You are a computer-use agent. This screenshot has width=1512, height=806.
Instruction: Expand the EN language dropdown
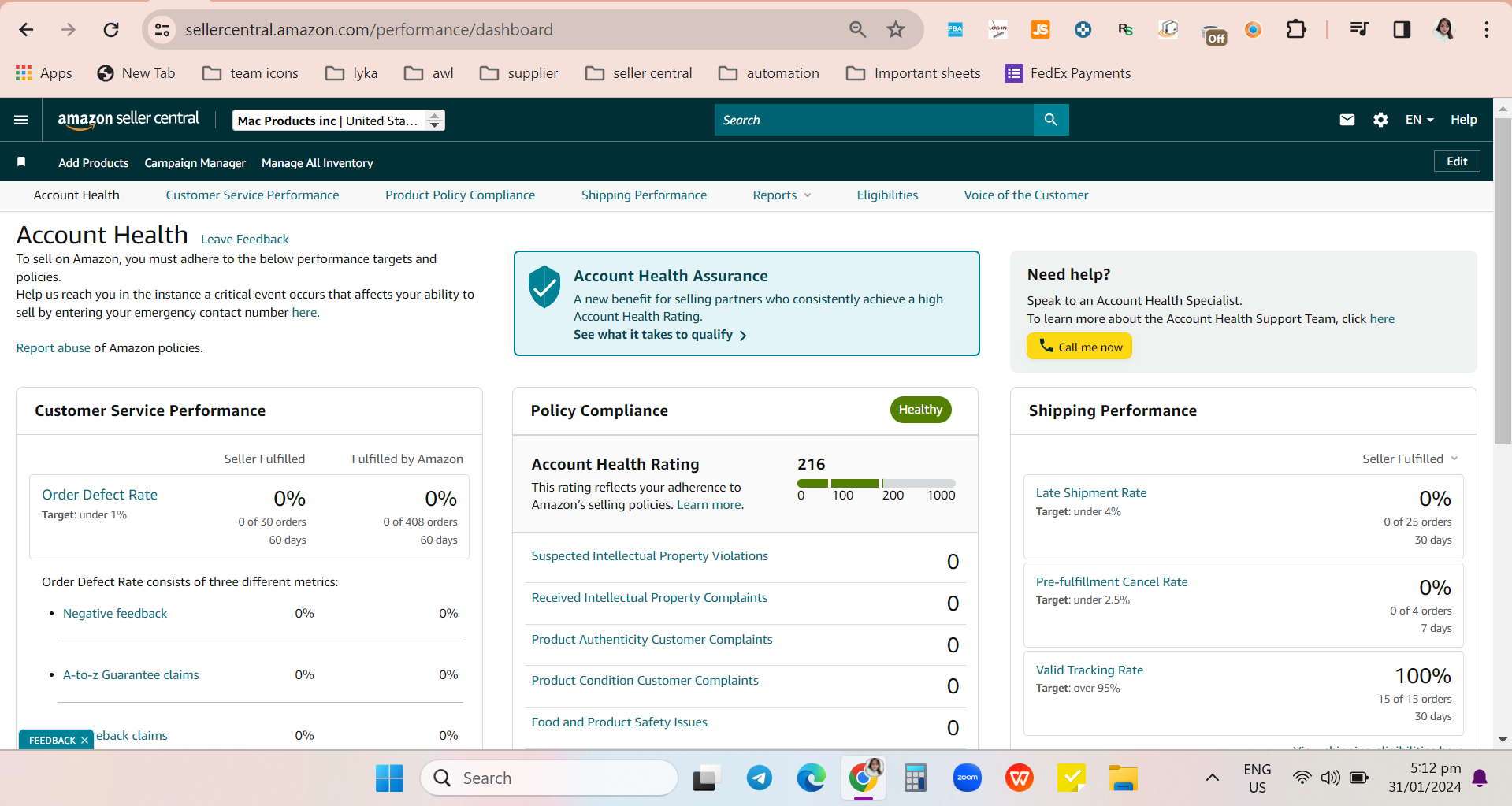point(1419,120)
